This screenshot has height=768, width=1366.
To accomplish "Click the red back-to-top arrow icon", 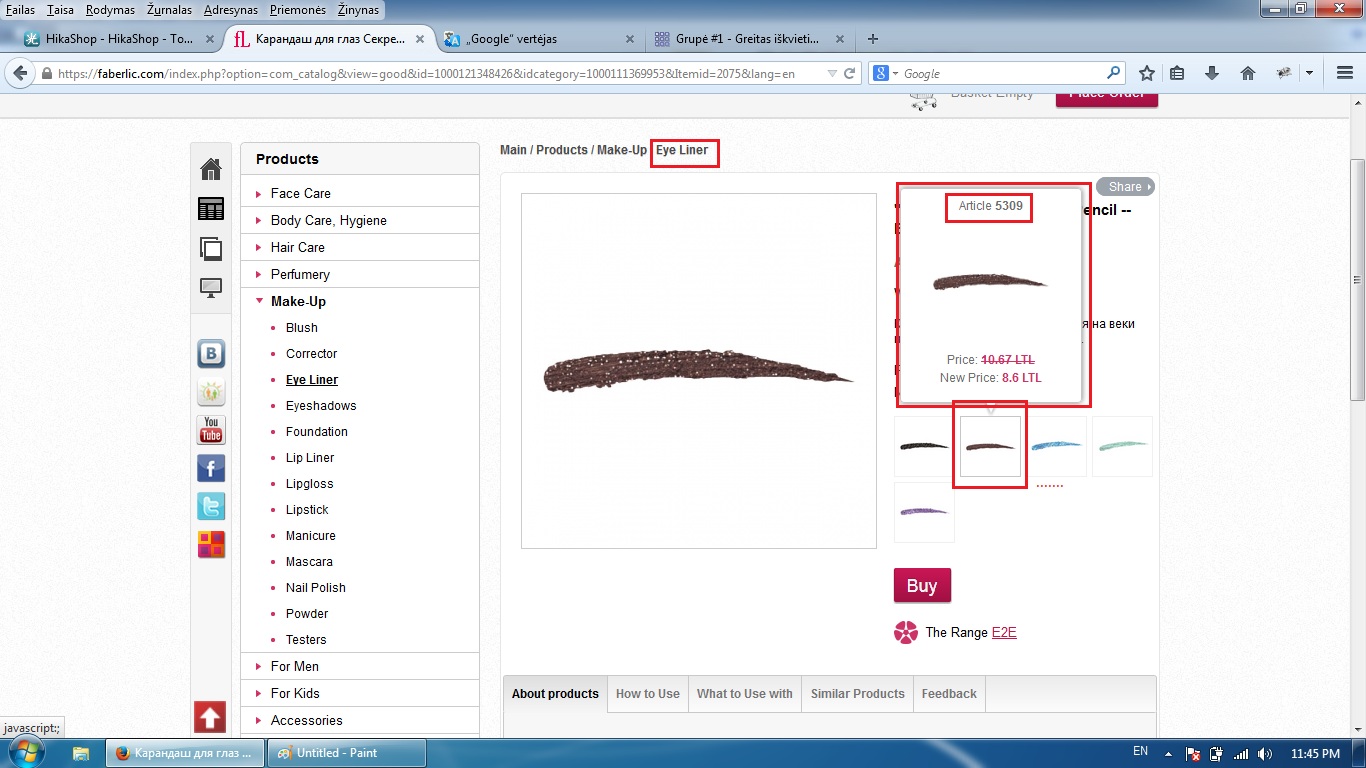I will 210,717.
